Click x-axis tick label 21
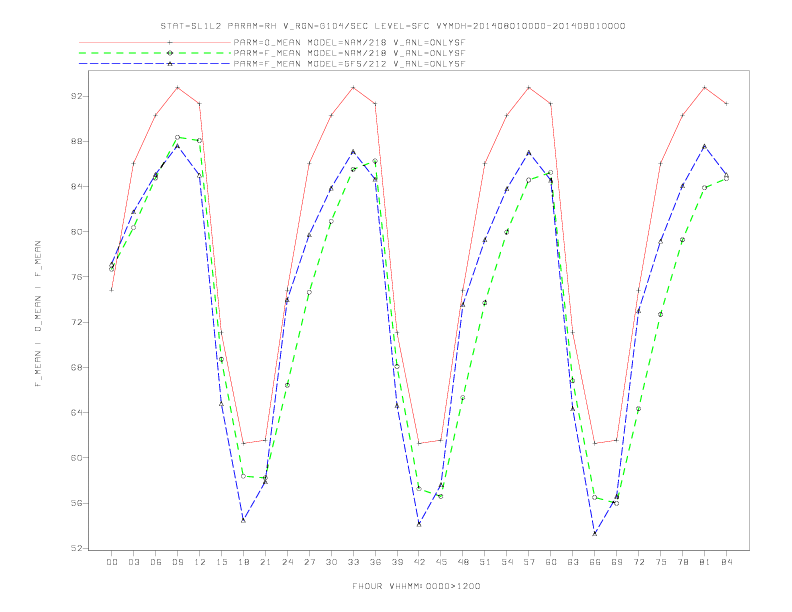 pos(265,562)
